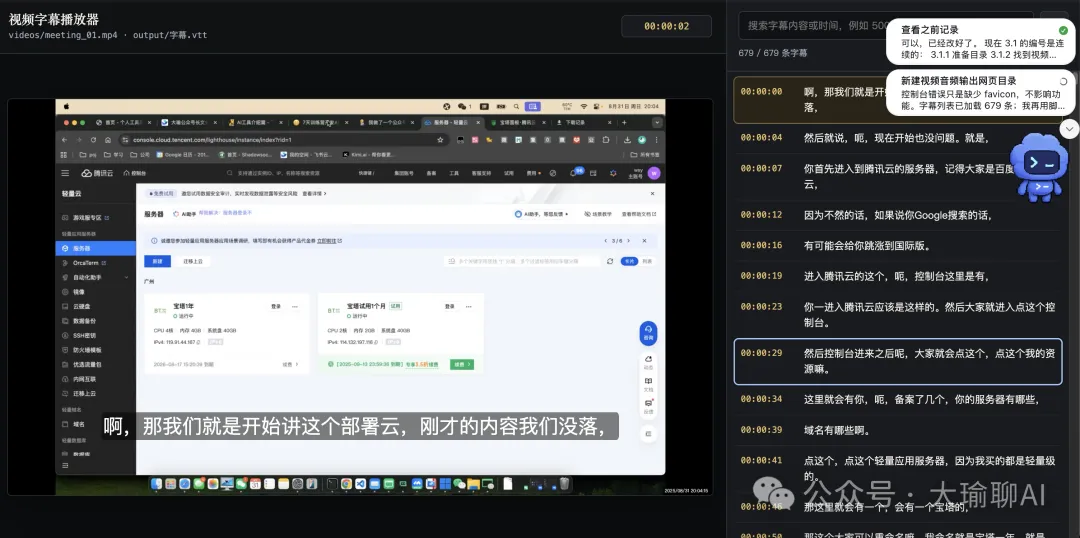Open a new Chrome tab with the plus icon

624,123
